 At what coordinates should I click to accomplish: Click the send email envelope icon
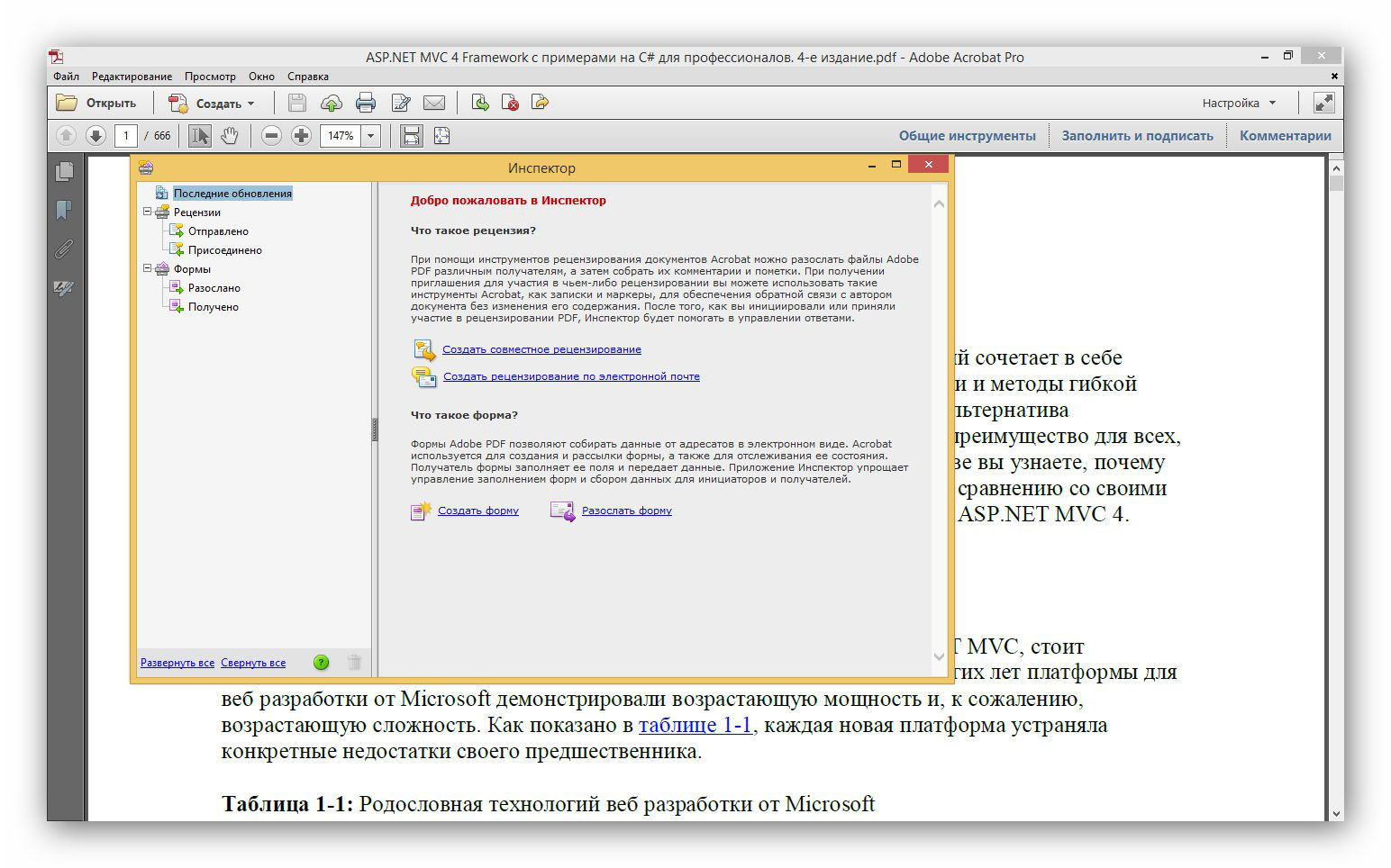coord(434,103)
